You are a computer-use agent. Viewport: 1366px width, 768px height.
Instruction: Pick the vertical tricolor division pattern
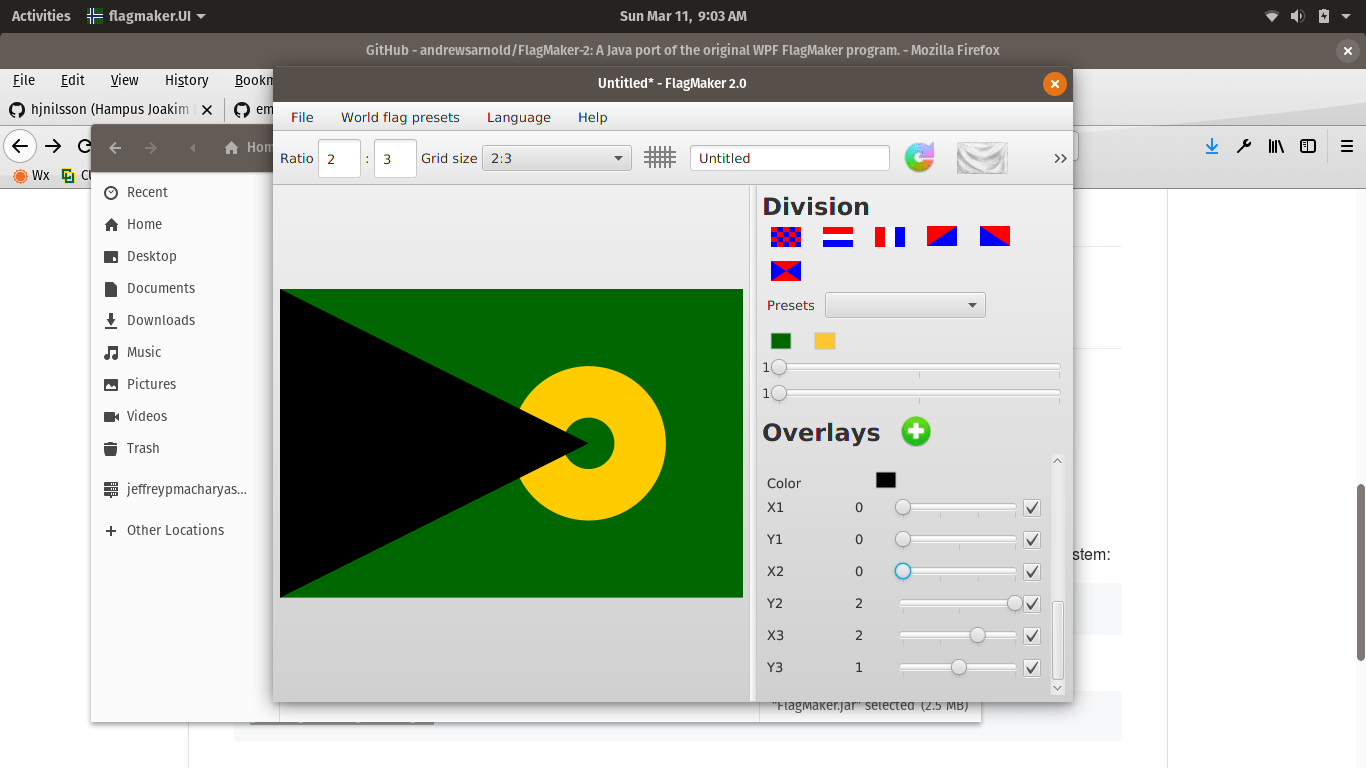pyautogui.click(x=889, y=237)
